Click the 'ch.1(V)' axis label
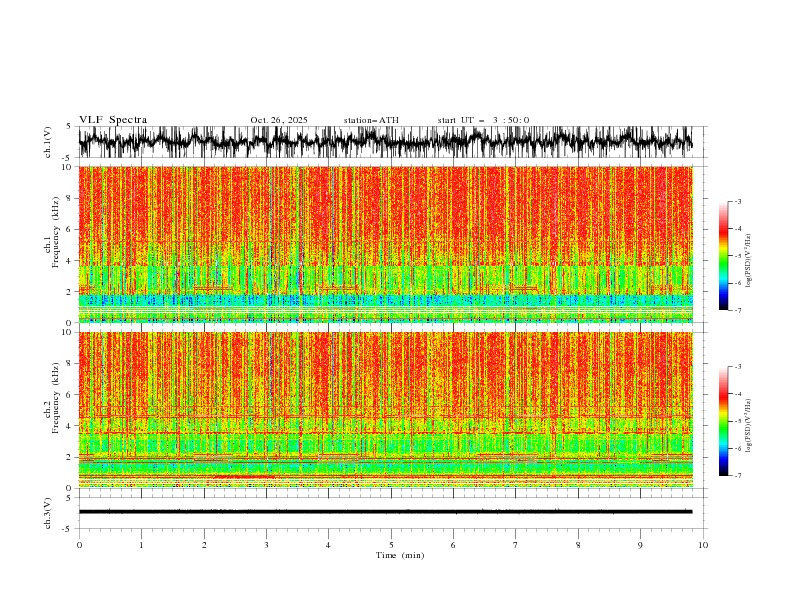 pos(48,142)
